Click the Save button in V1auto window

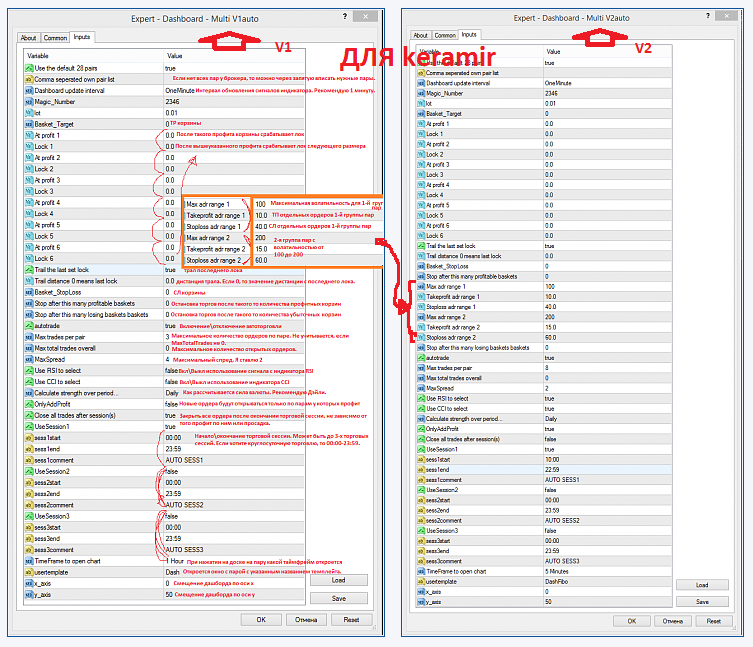tap(339, 598)
